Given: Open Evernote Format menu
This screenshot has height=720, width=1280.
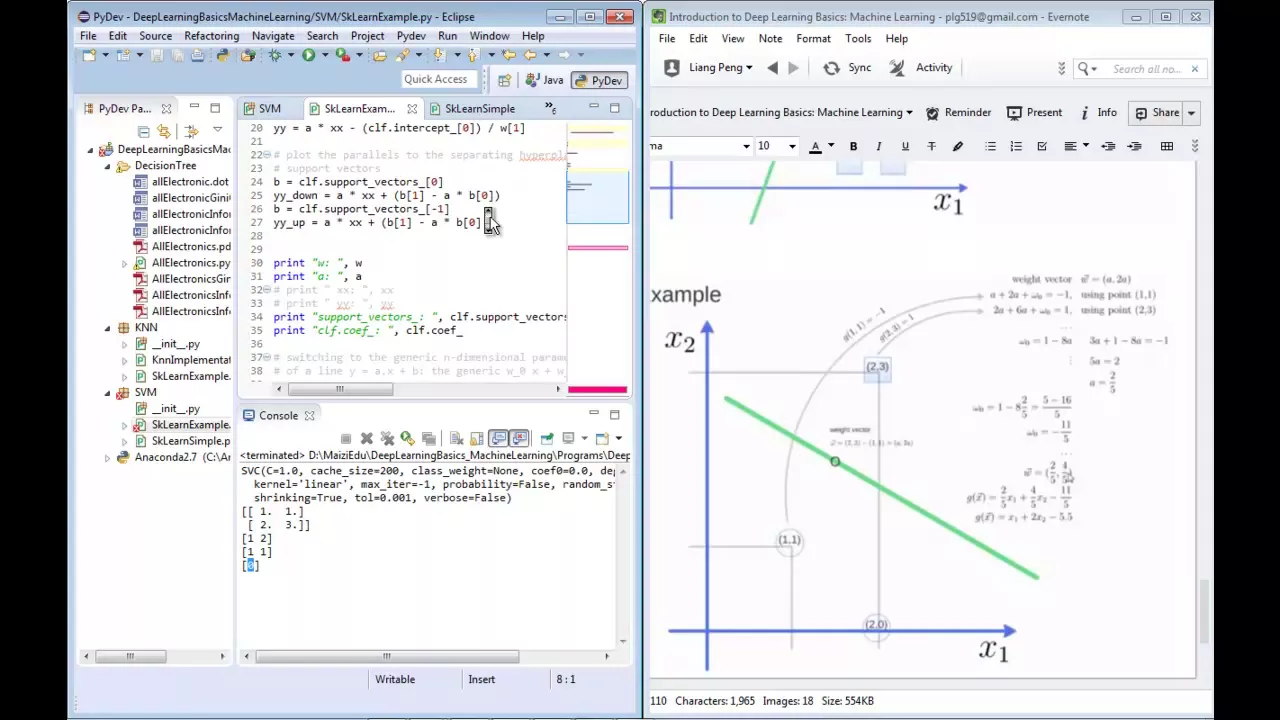Looking at the screenshot, I should click(x=813, y=38).
